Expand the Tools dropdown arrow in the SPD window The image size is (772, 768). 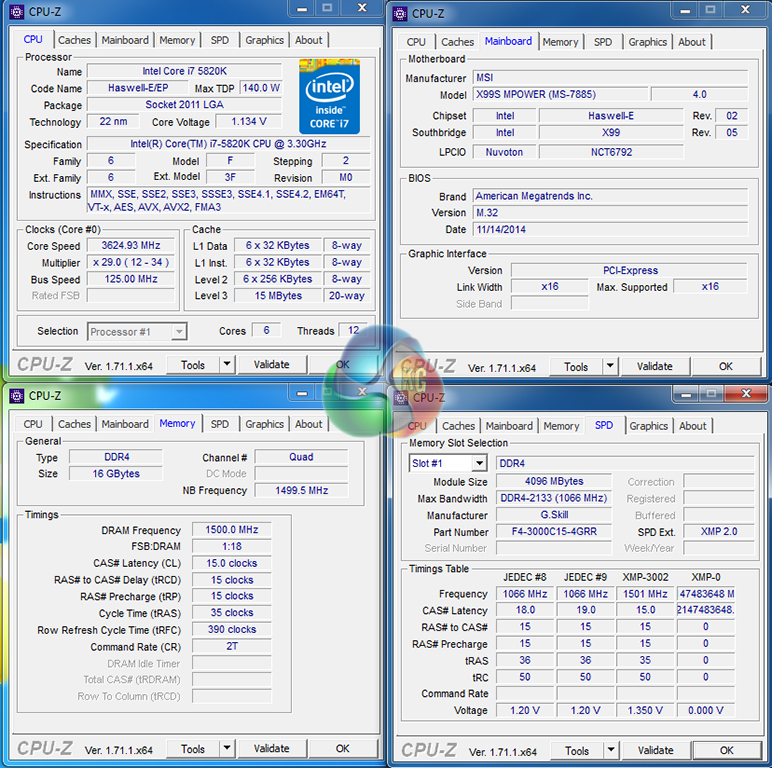tap(610, 751)
